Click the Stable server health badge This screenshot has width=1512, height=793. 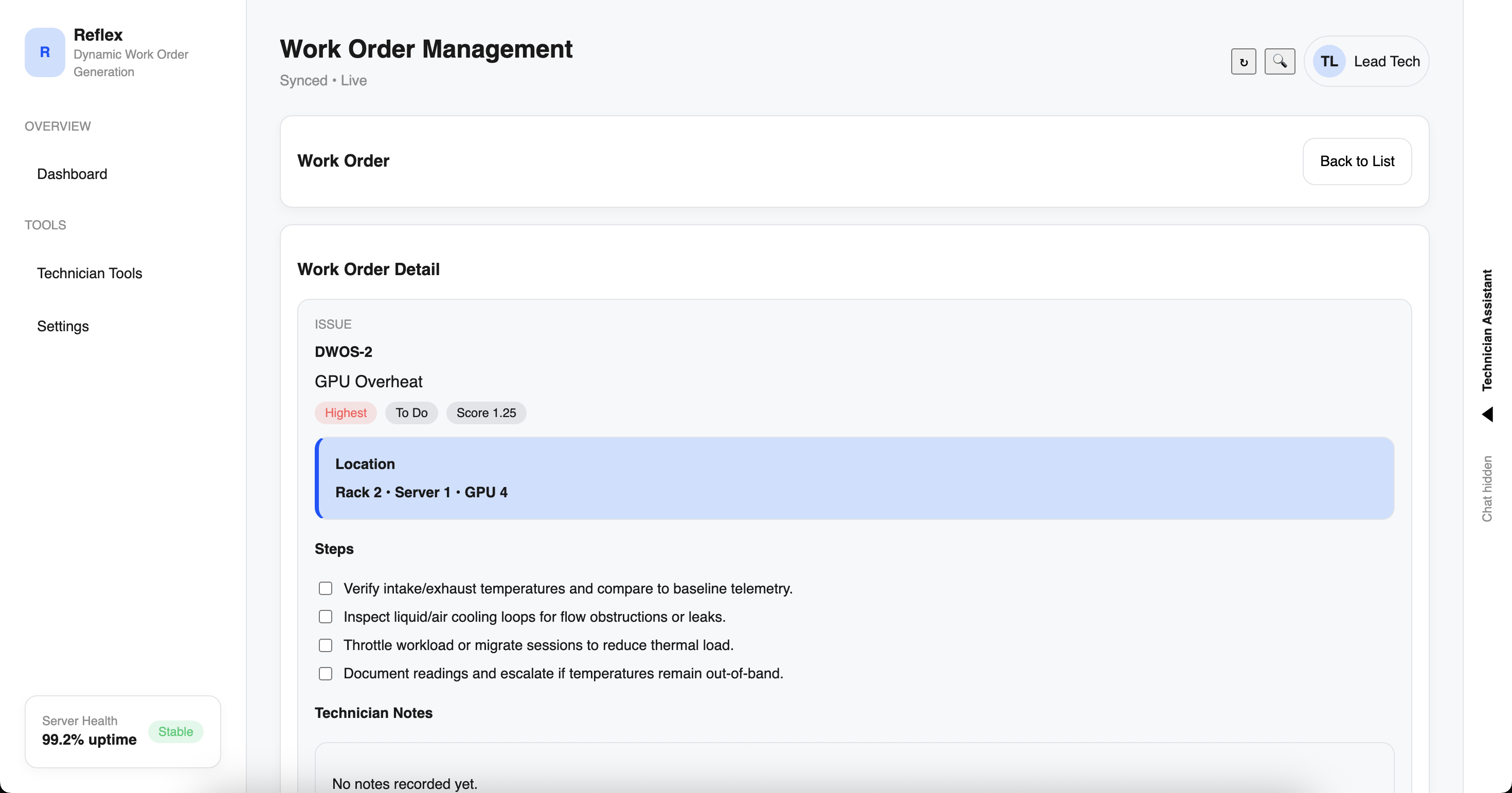(175, 731)
